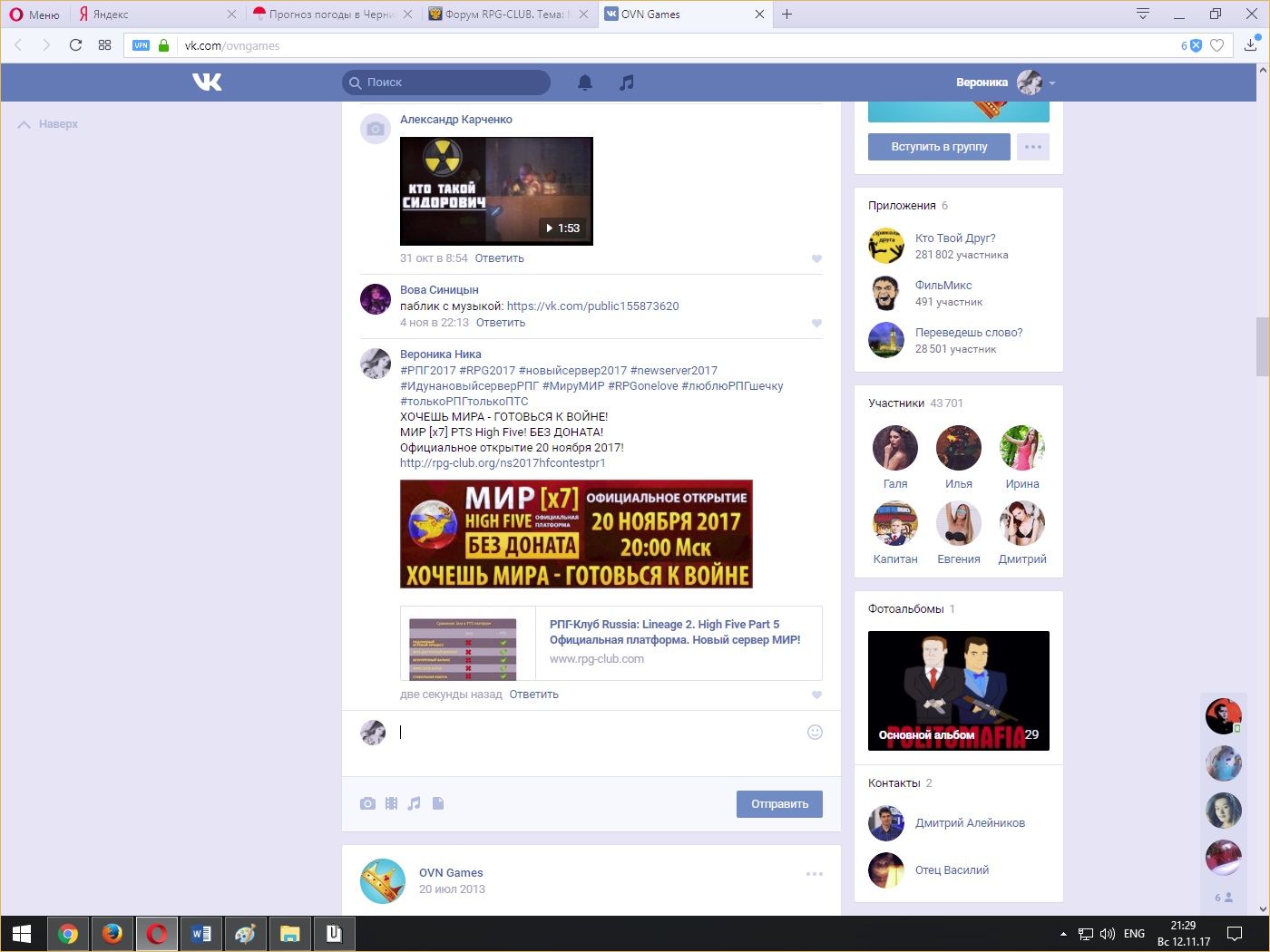Viewport: 1270px width, 952px height.
Task: Go to VK home via logo
Action: coord(207,83)
